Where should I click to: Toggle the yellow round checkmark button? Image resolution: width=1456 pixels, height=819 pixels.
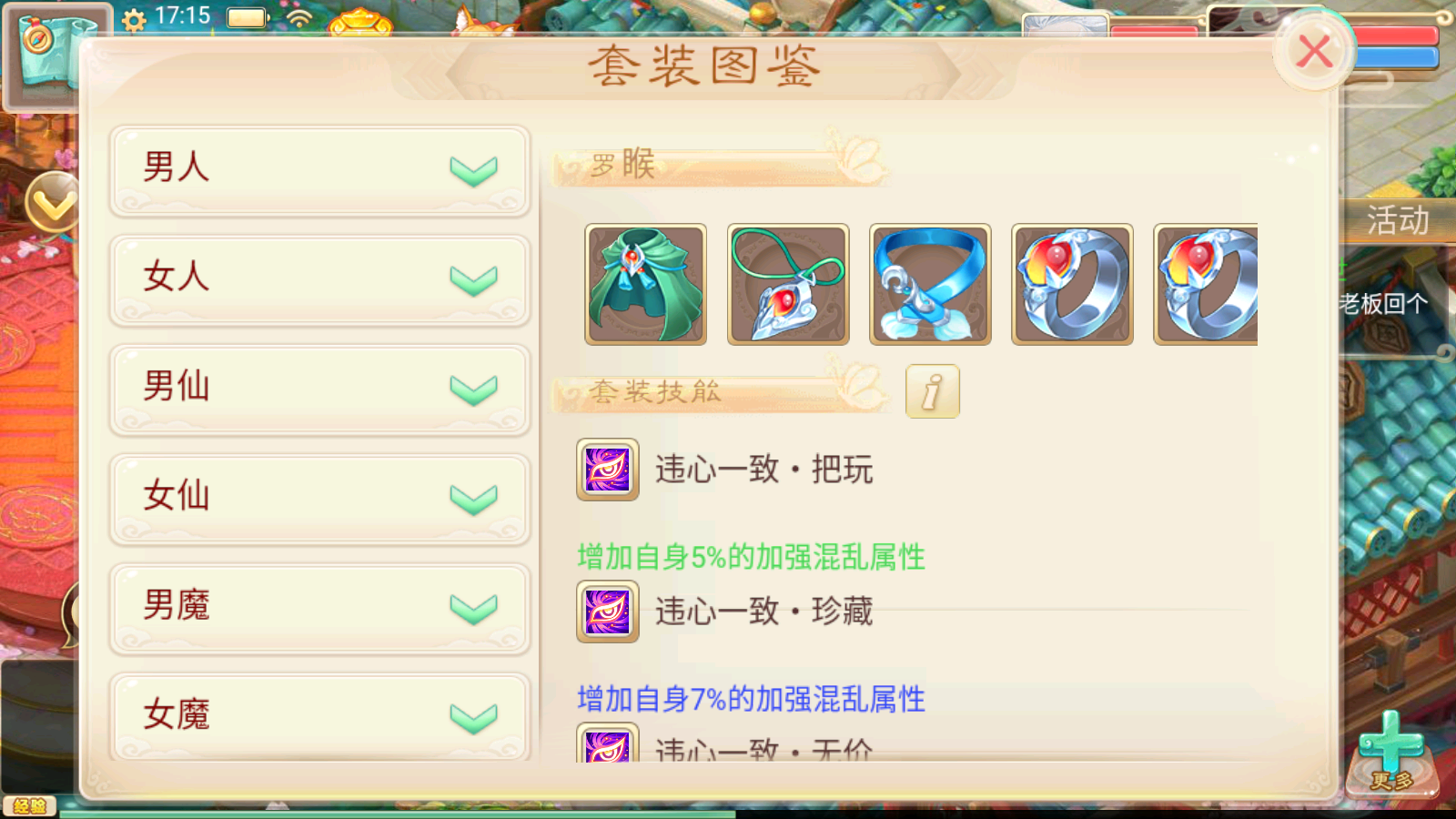pos(53,202)
